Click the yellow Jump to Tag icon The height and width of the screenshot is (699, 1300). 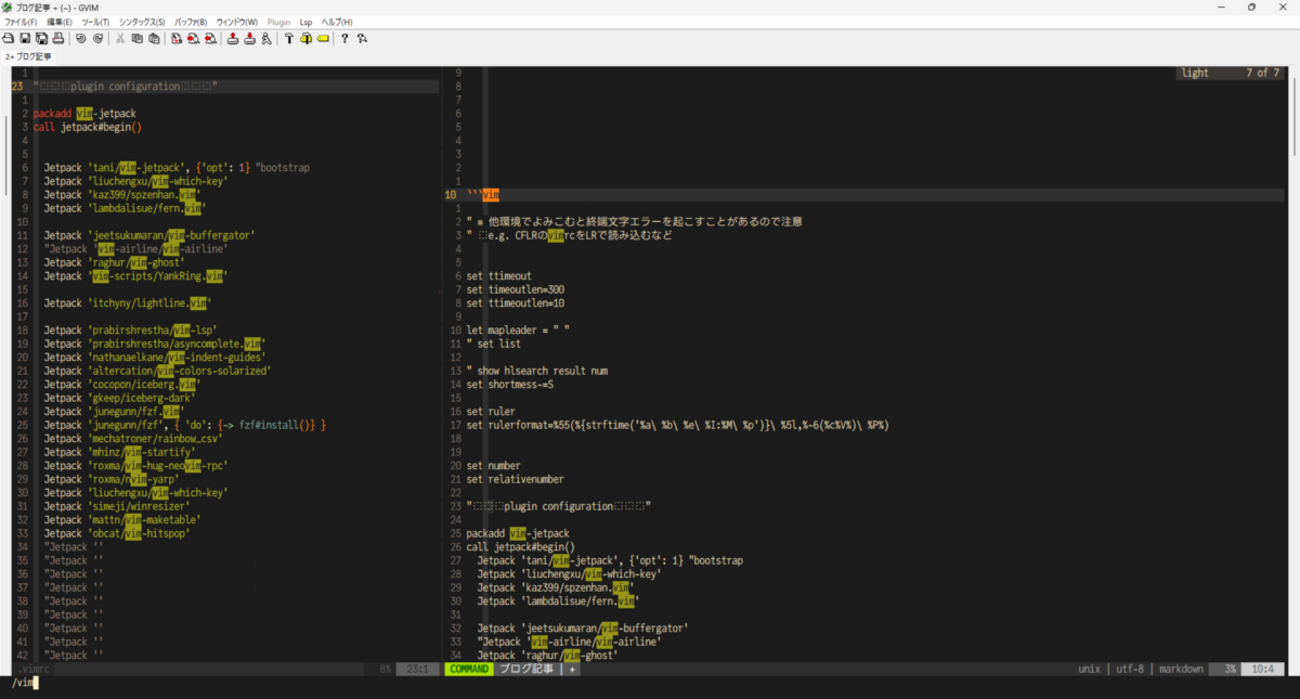(323, 39)
